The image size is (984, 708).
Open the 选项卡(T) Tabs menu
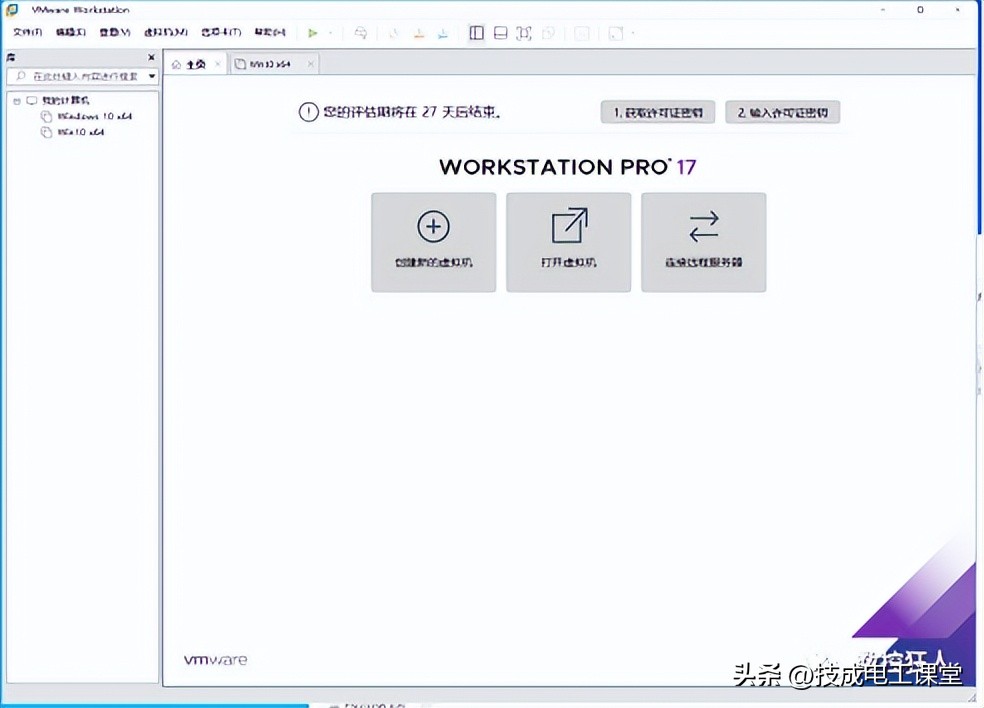pyautogui.click(x=221, y=32)
